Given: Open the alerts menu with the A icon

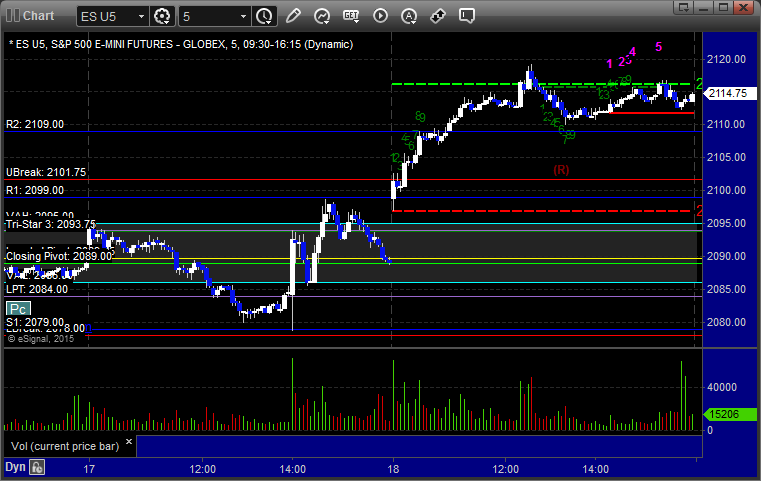Looking at the screenshot, I should coord(409,16).
